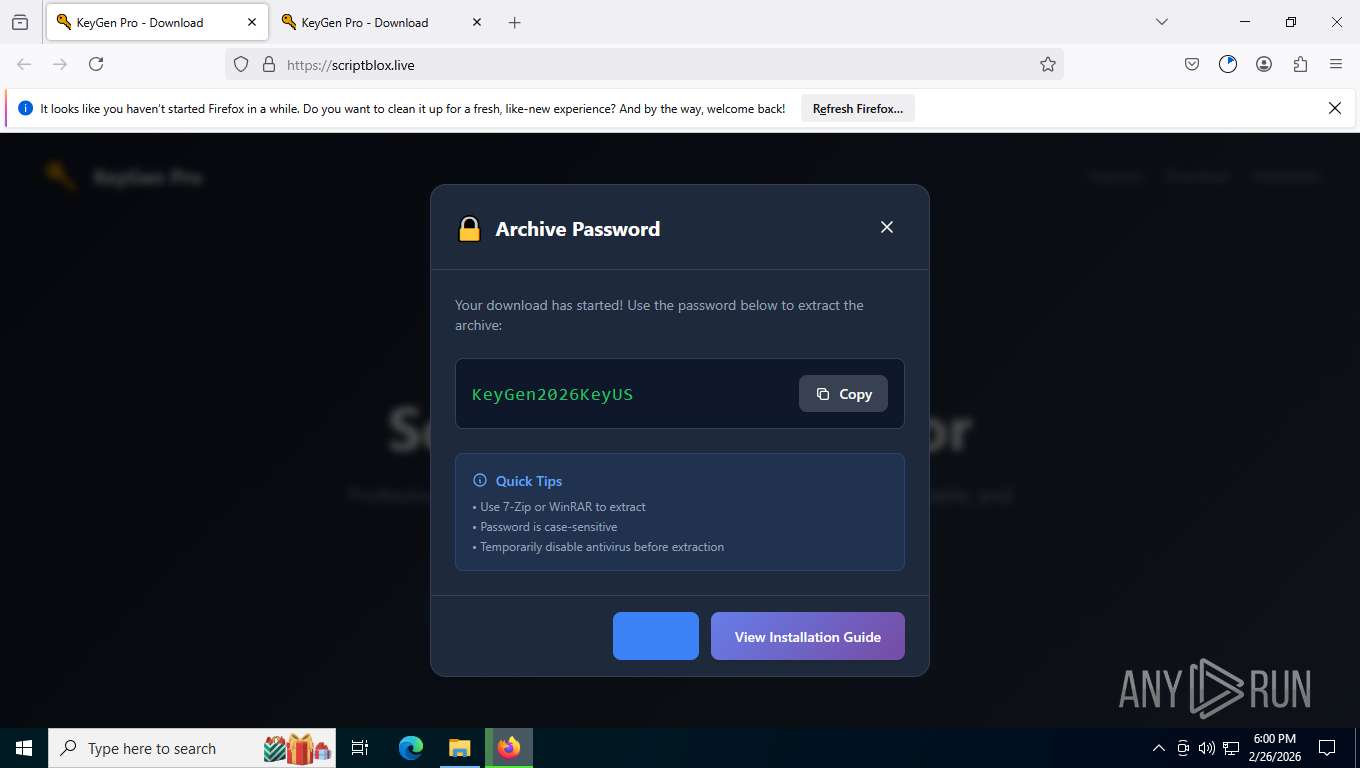Open Save to Pocket icon
The width and height of the screenshot is (1360, 768).
[x=1192, y=64]
